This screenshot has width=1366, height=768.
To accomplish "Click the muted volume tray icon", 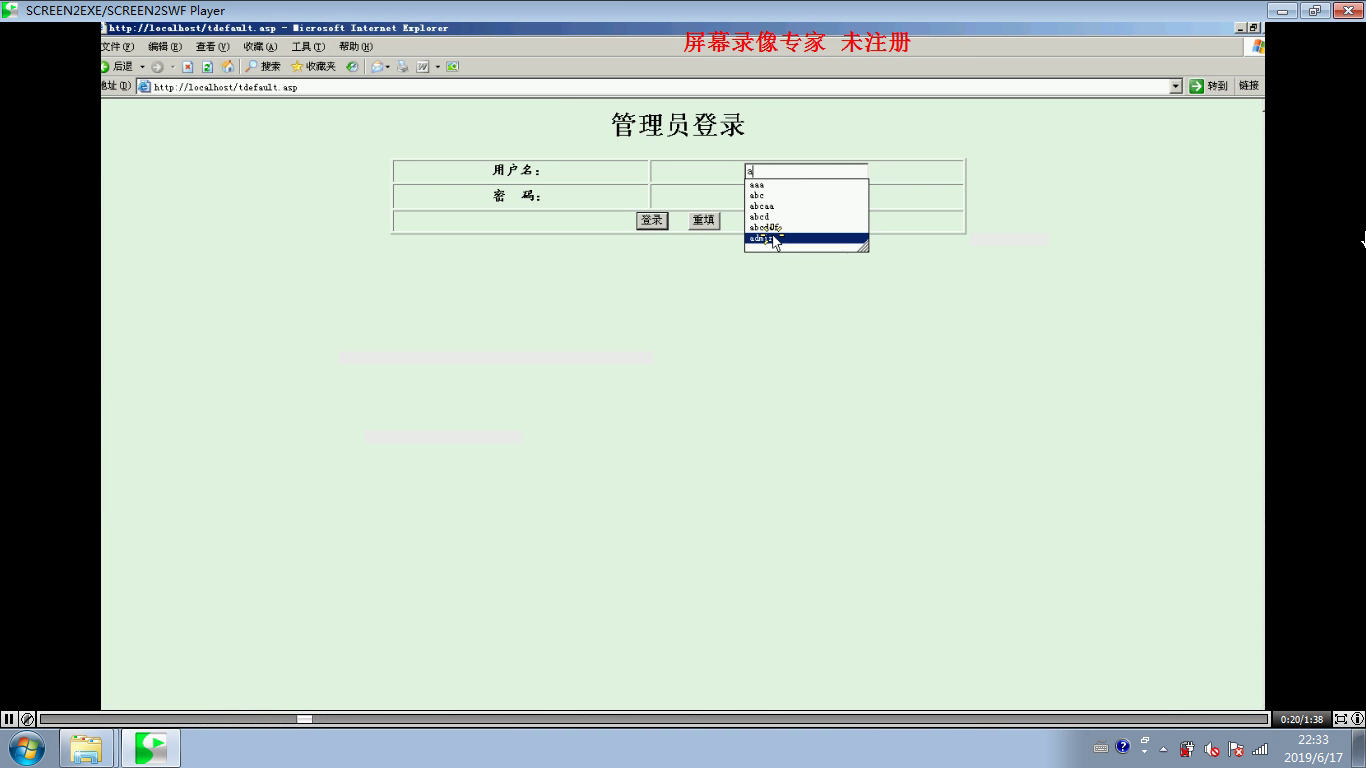I will coord(1212,749).
